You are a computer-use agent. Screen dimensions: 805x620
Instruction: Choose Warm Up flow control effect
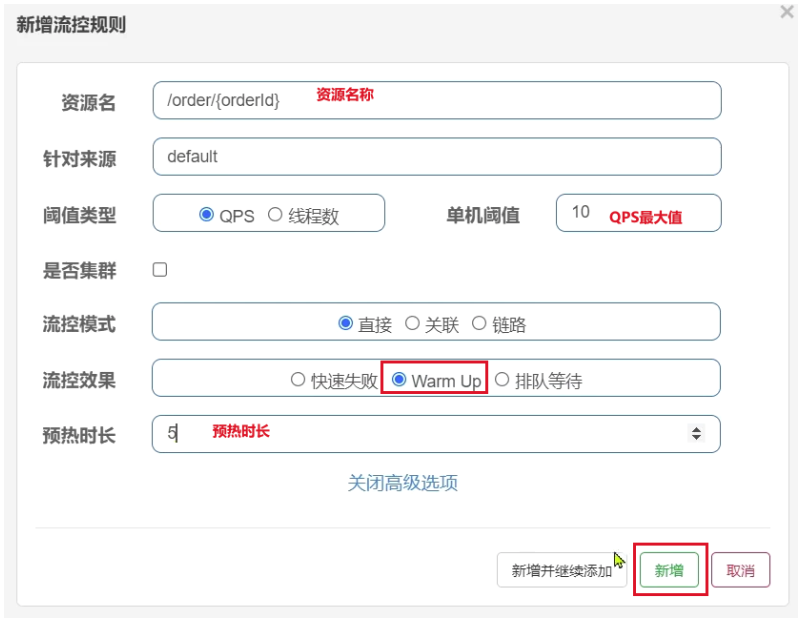399,380
